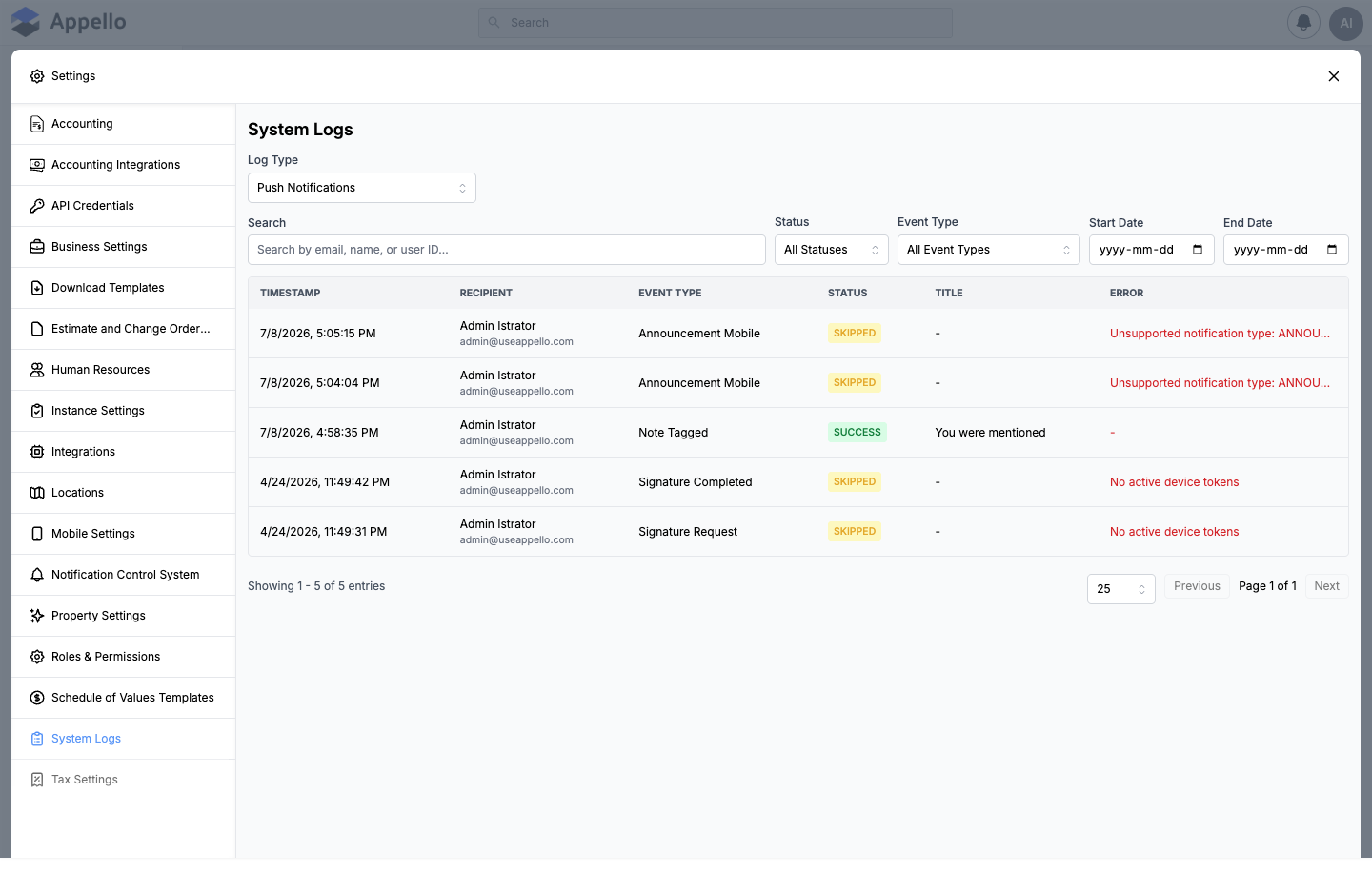The width and height of the screenshot is (1372, 875).
Task: Click the SUCCESS status badge
Action: (x=857, y=433)
